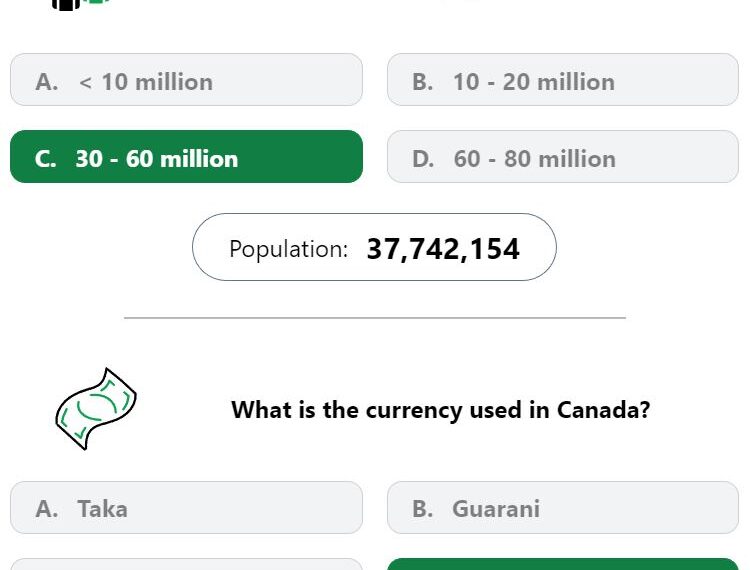Click the cut-off answer below Taka
750x570 pixels.
pos(186,564)
